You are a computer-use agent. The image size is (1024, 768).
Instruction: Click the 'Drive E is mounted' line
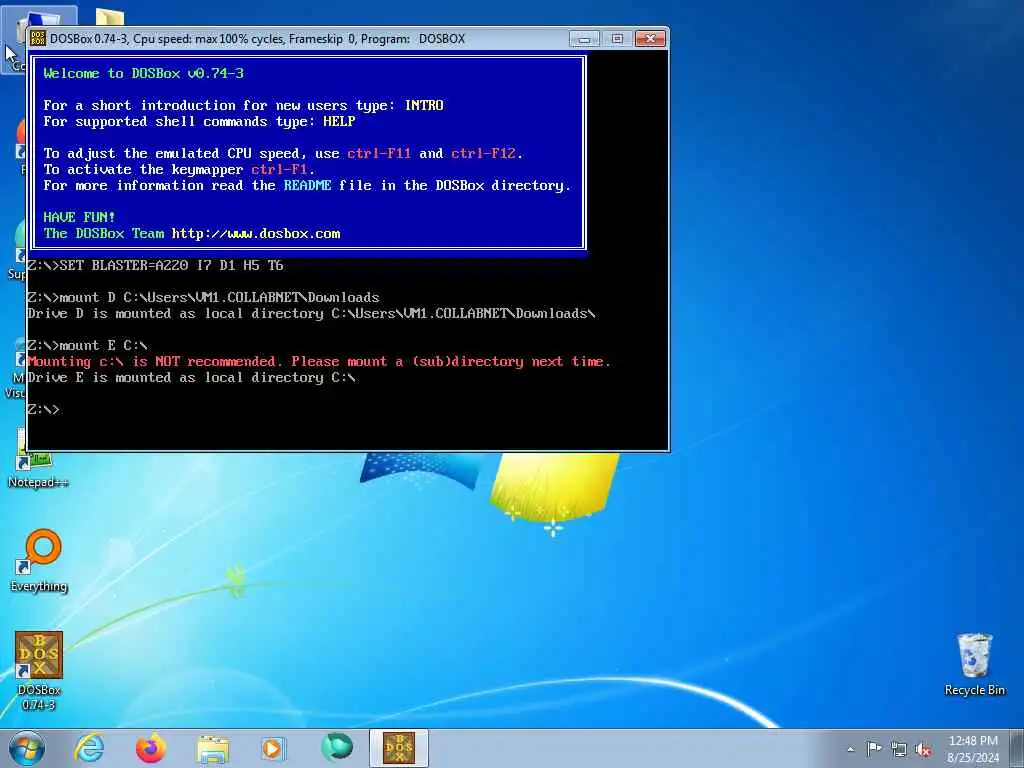point(191,377)
